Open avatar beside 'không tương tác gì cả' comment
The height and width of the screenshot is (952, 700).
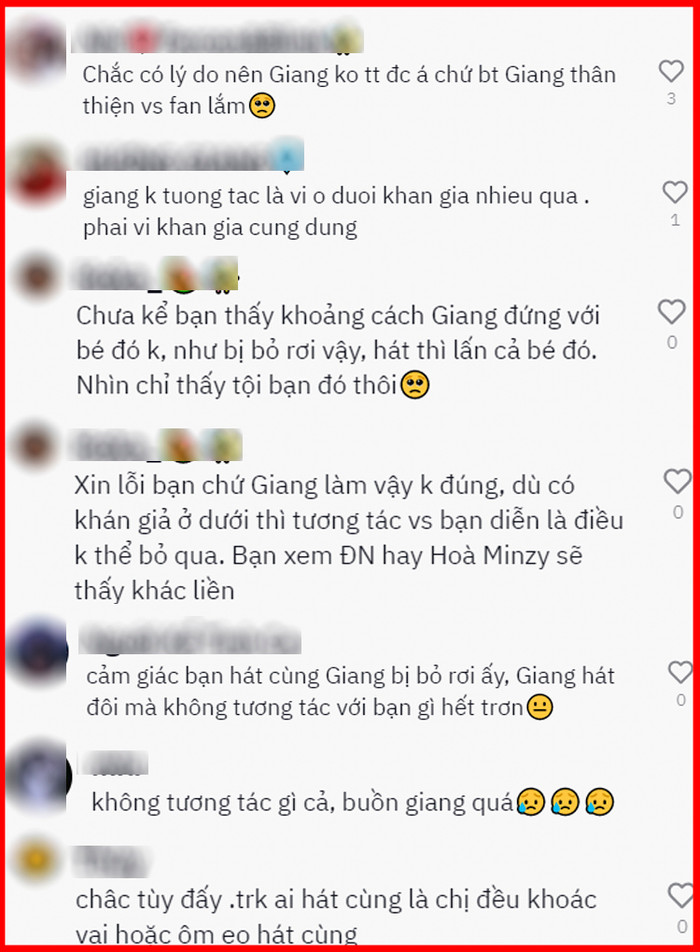[x=40, y=775]
